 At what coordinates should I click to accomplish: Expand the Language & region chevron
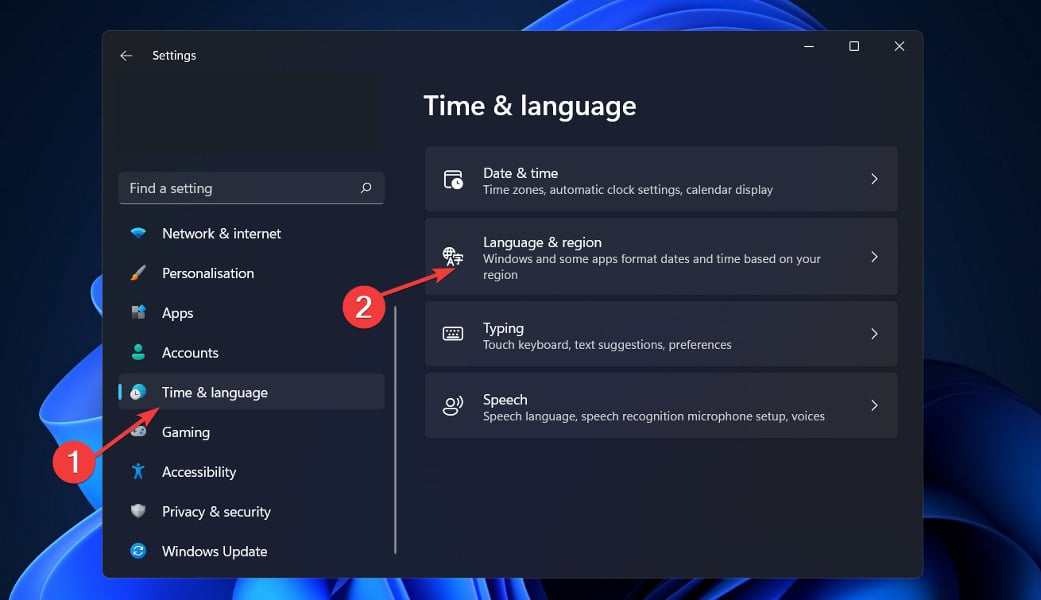click(874, 257)
